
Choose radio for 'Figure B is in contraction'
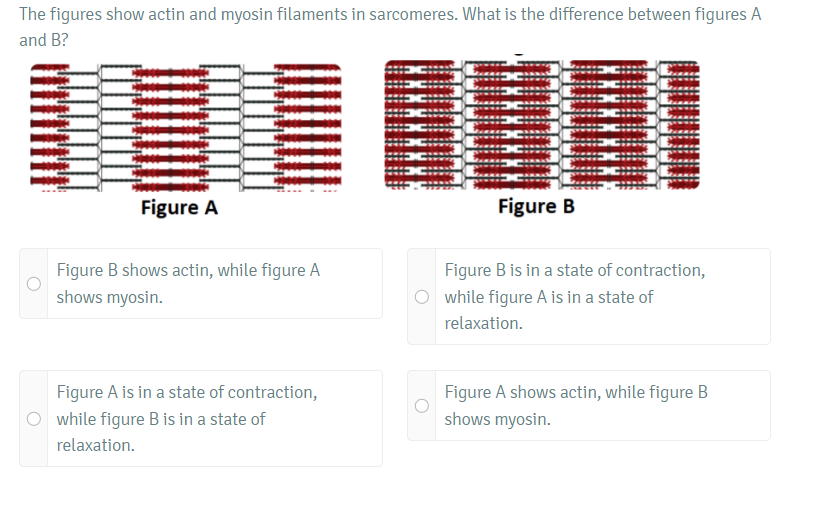pyautogui.click(x=422, y=297)
